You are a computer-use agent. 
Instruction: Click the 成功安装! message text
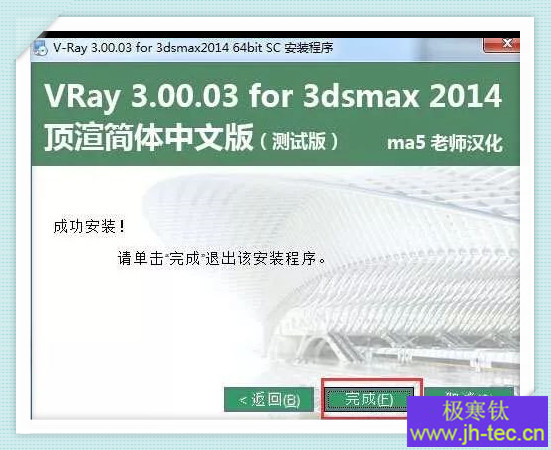point(89,227)
